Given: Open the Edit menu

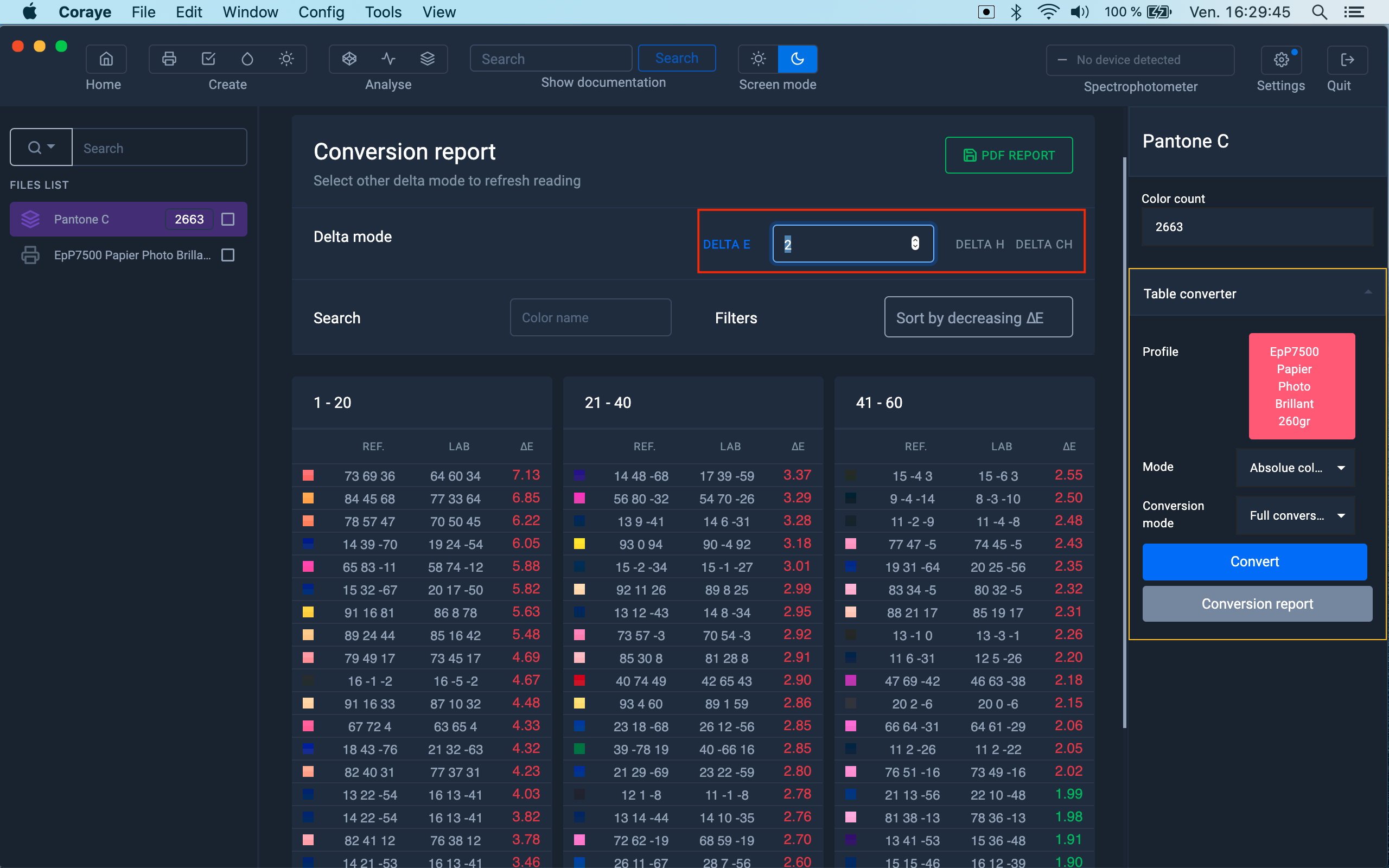Looking at the screenshot, I should pyautogui.click(x=189, y=12).
